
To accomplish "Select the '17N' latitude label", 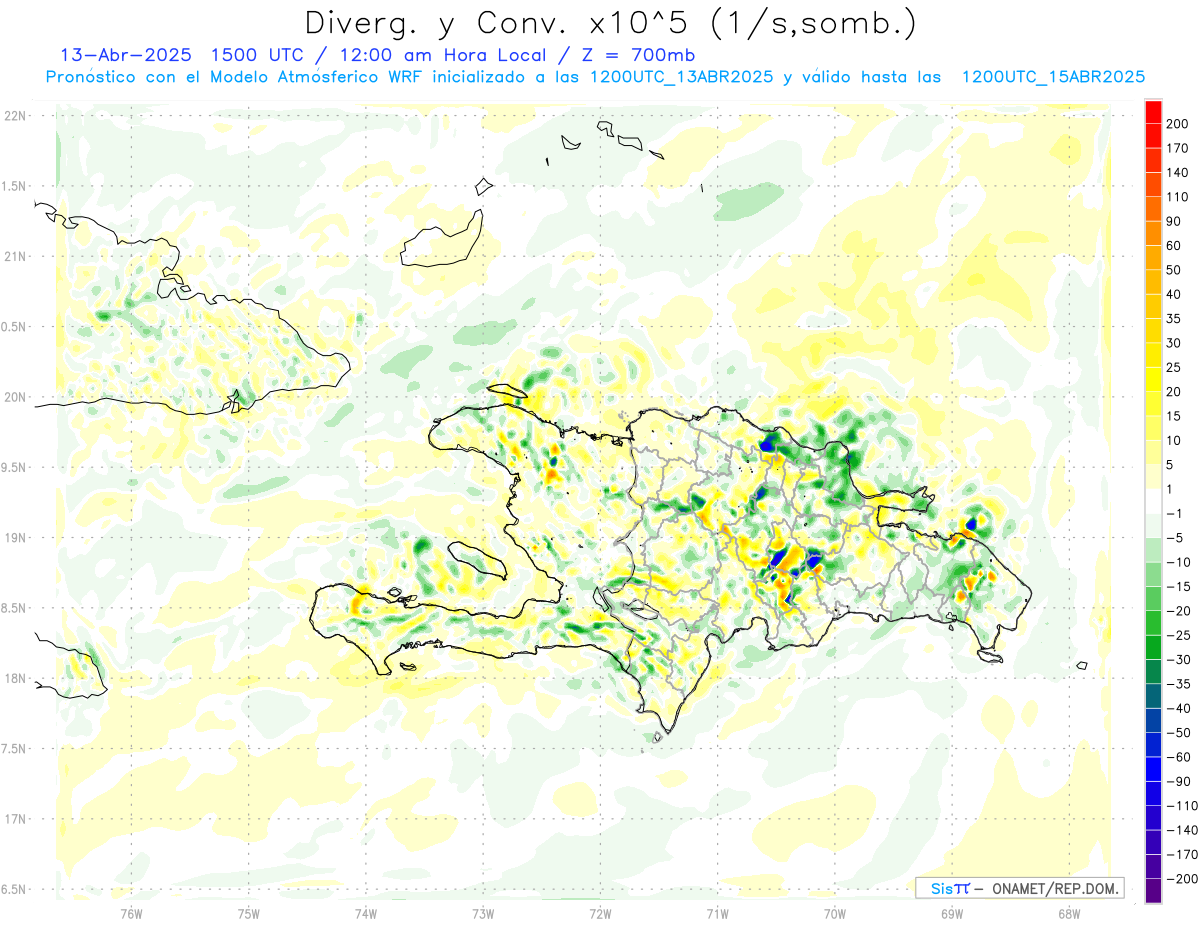I will [x=14, y=819].
